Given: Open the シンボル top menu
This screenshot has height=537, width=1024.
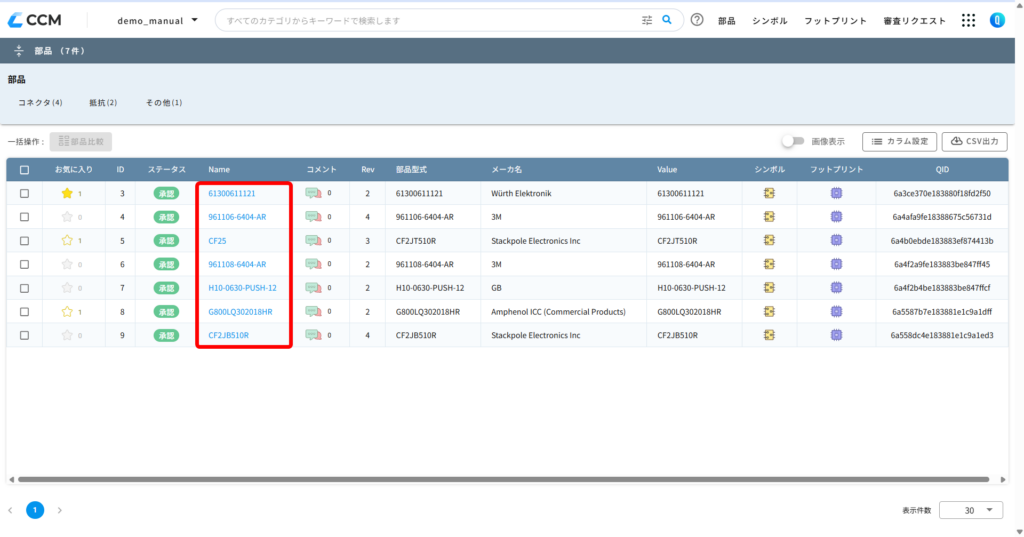Looking at the screenshot, I should (769, 21).
